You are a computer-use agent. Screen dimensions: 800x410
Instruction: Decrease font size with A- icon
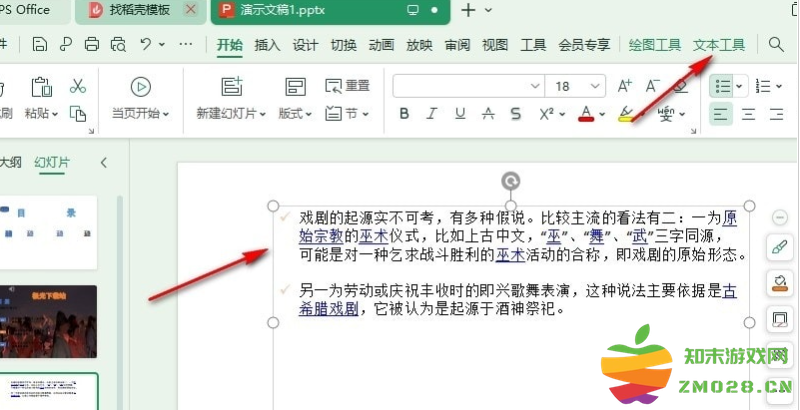tap(653, 86)
